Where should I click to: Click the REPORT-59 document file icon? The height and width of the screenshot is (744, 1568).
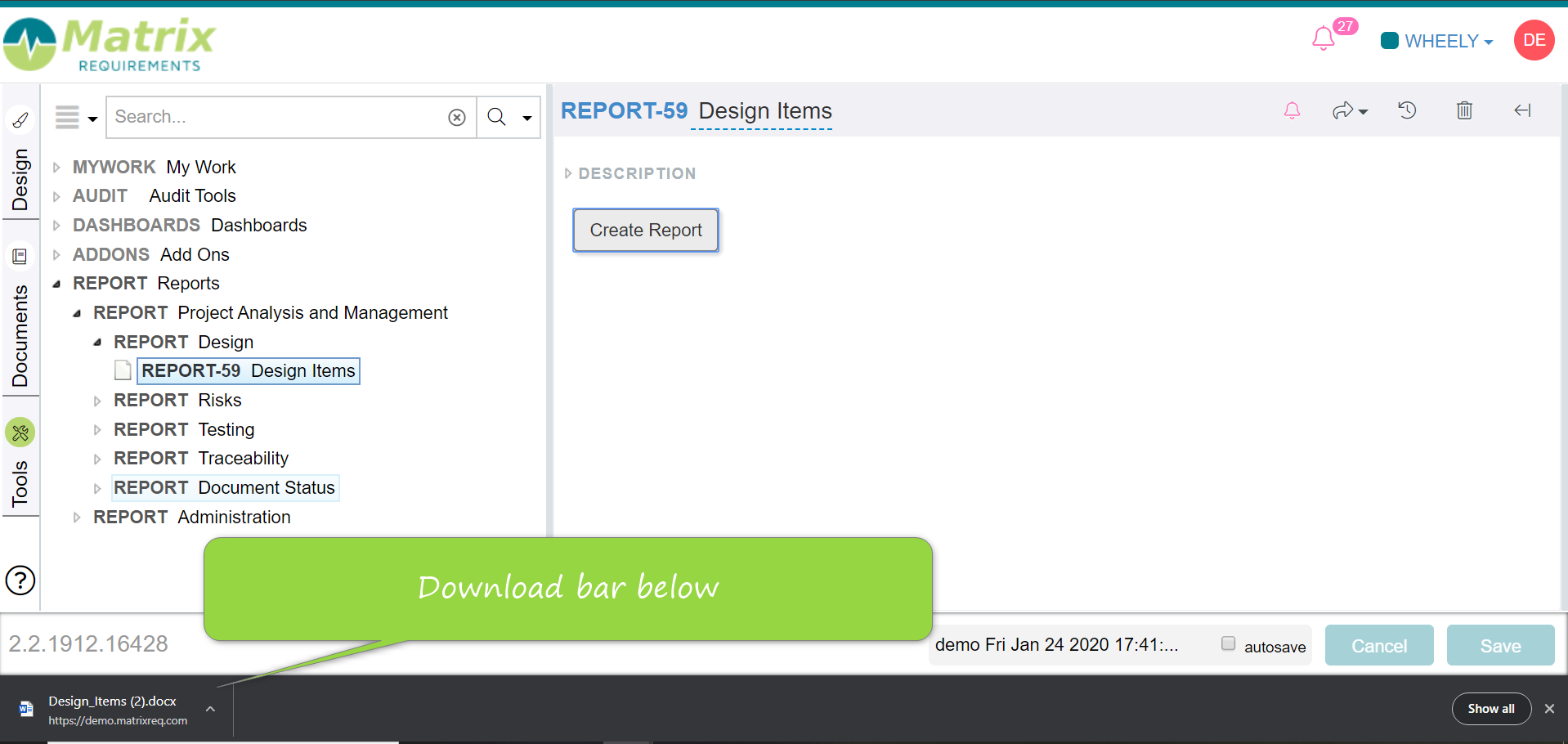pyautogui.click(x=123, y=371)
